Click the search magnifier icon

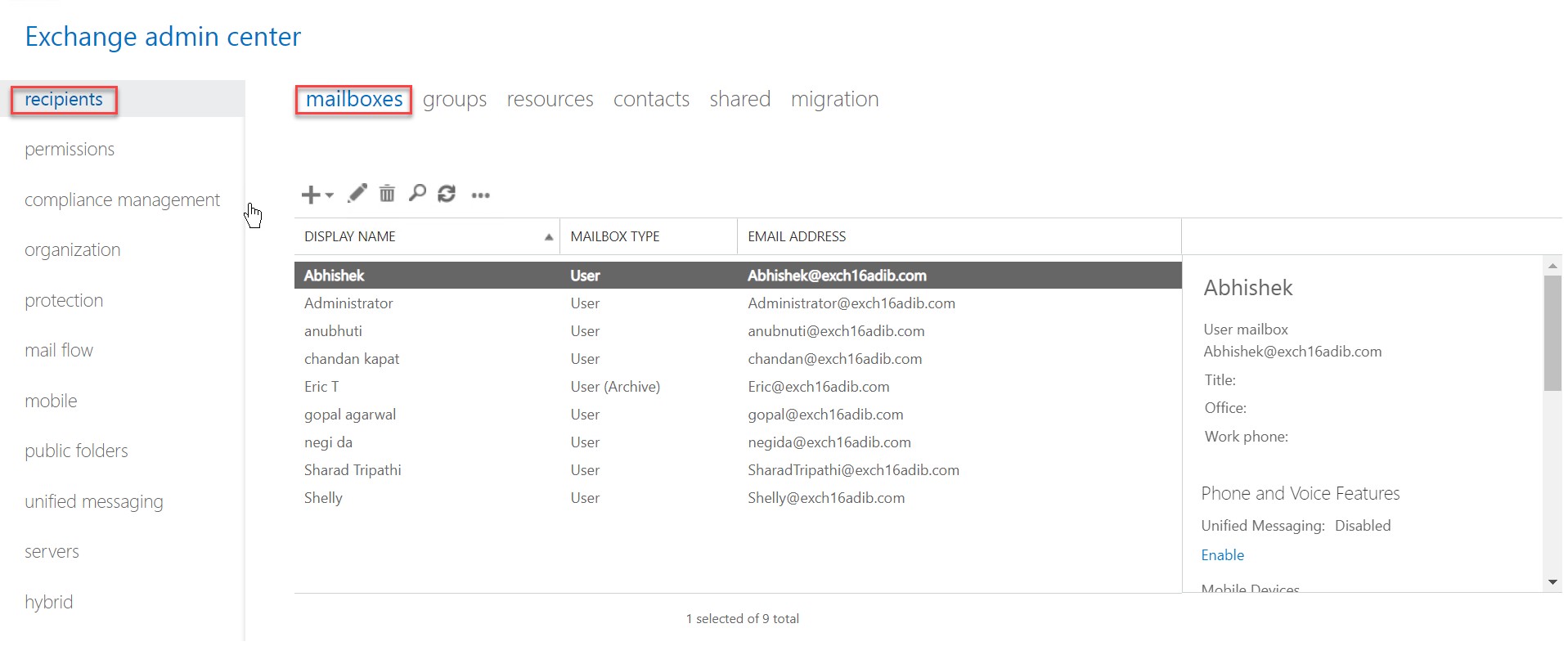click(x=417, y=194)
